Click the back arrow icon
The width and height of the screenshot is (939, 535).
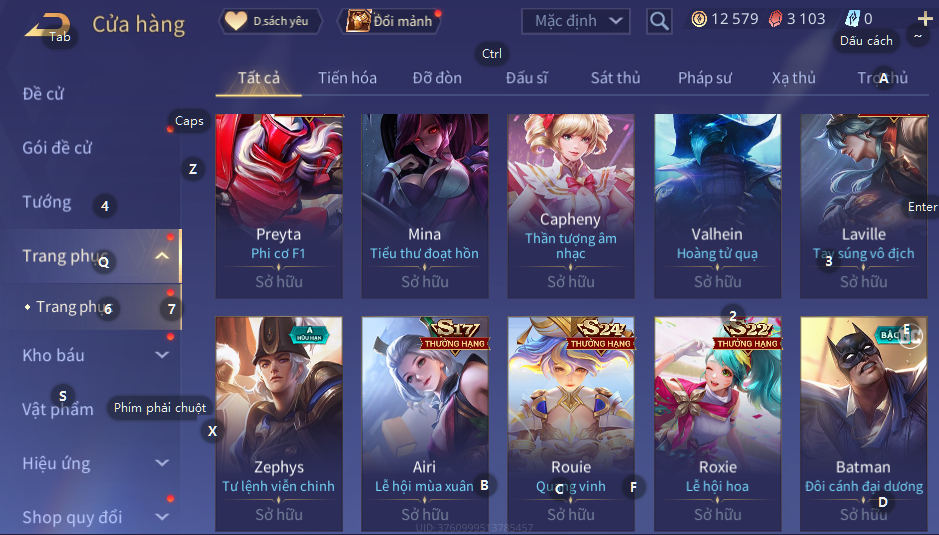[49, 25]
